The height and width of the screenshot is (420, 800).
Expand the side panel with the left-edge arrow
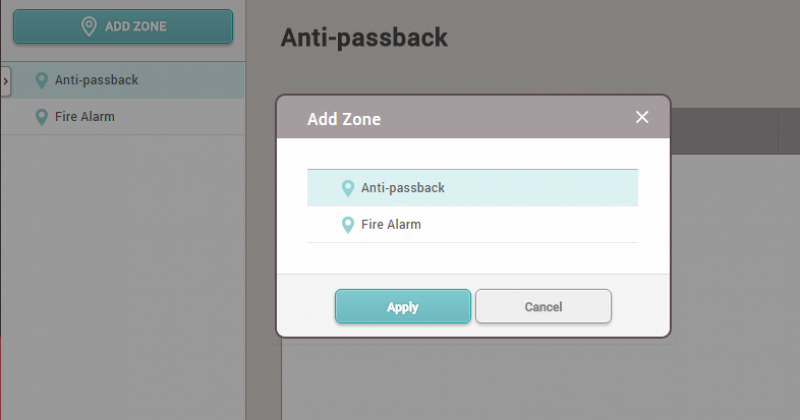pyautogui.click(x=5, y=79)
